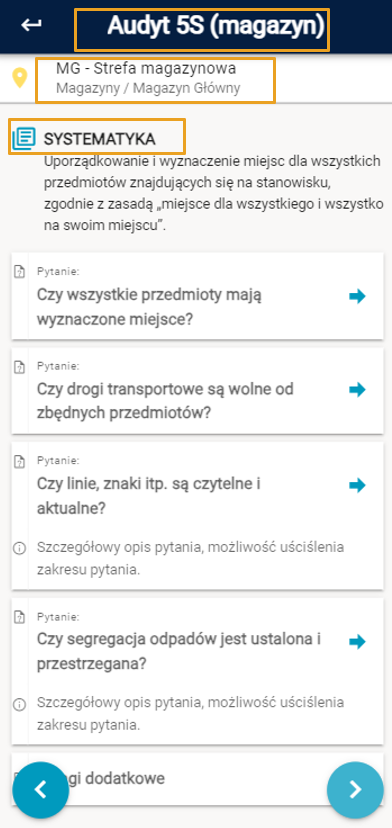The height and width of the screenshot is (828, 392).
Task: Open question about designated places via arrow
Action: point(357,296)
